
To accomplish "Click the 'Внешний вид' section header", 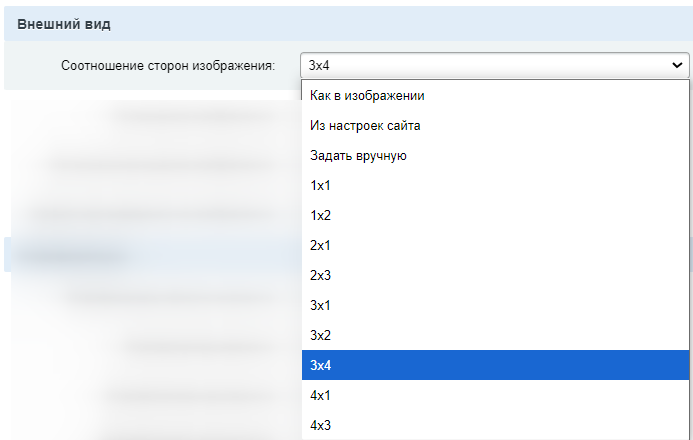I will [64, 23].
